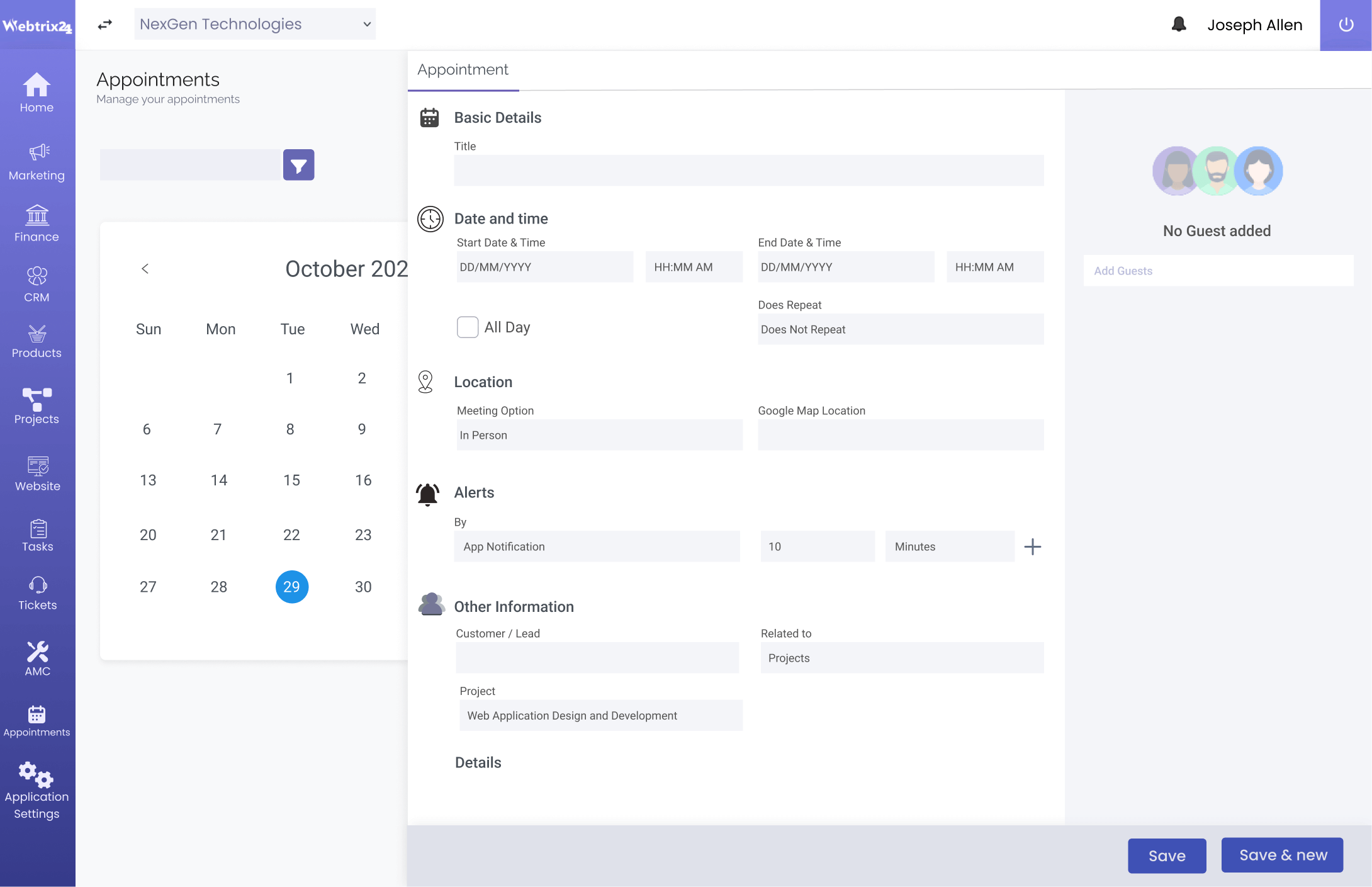Select October 13 in calendar
1372x887 pixels.
pyautogui.click(x=148, y=480)
